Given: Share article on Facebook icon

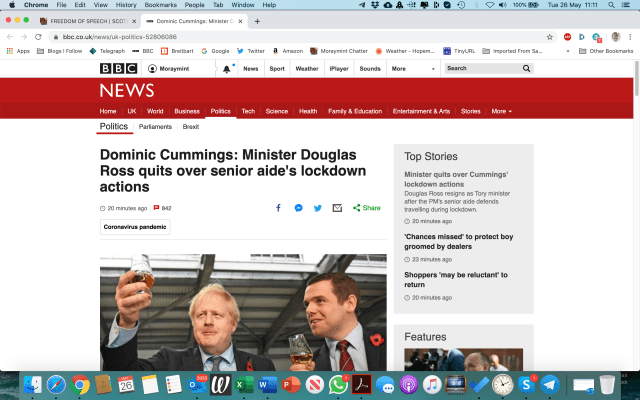Looking at the screenshot, I should [x=278, y=208].
